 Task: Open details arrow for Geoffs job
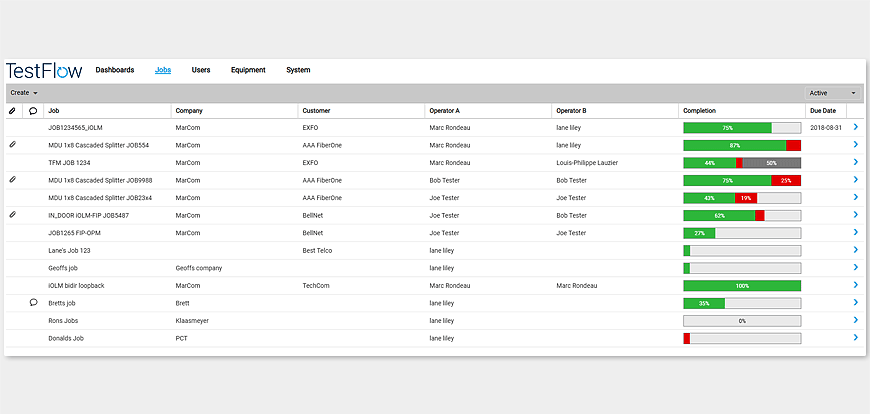click(856, 267)
